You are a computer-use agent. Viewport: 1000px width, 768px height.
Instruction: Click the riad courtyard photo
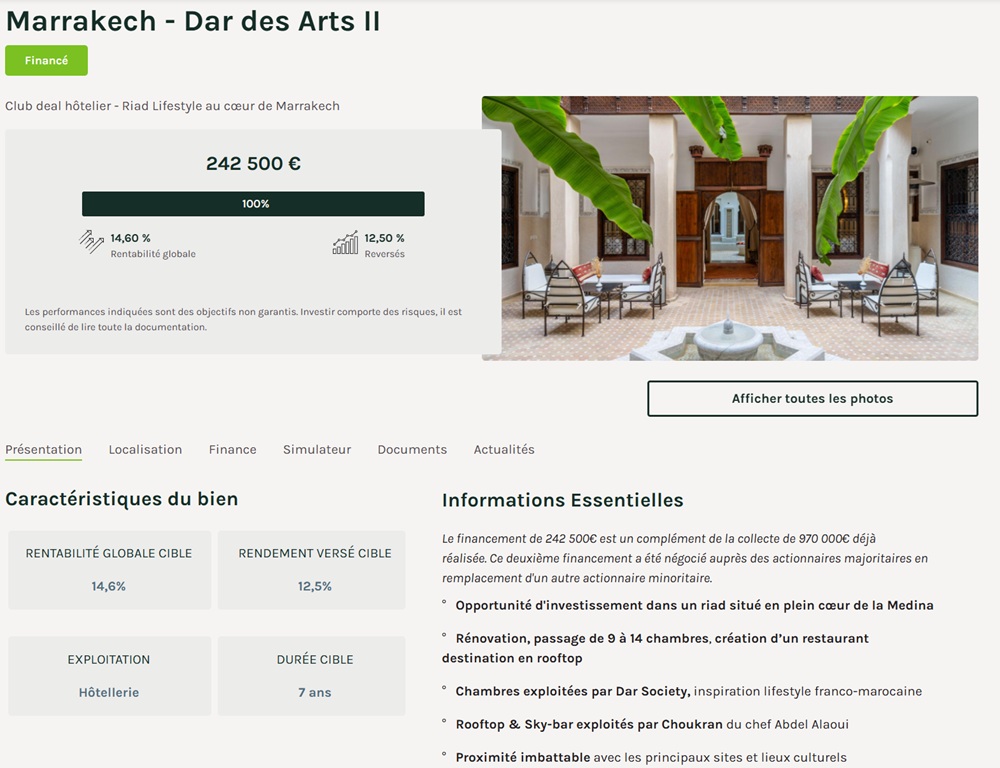[x=729, y=228]
